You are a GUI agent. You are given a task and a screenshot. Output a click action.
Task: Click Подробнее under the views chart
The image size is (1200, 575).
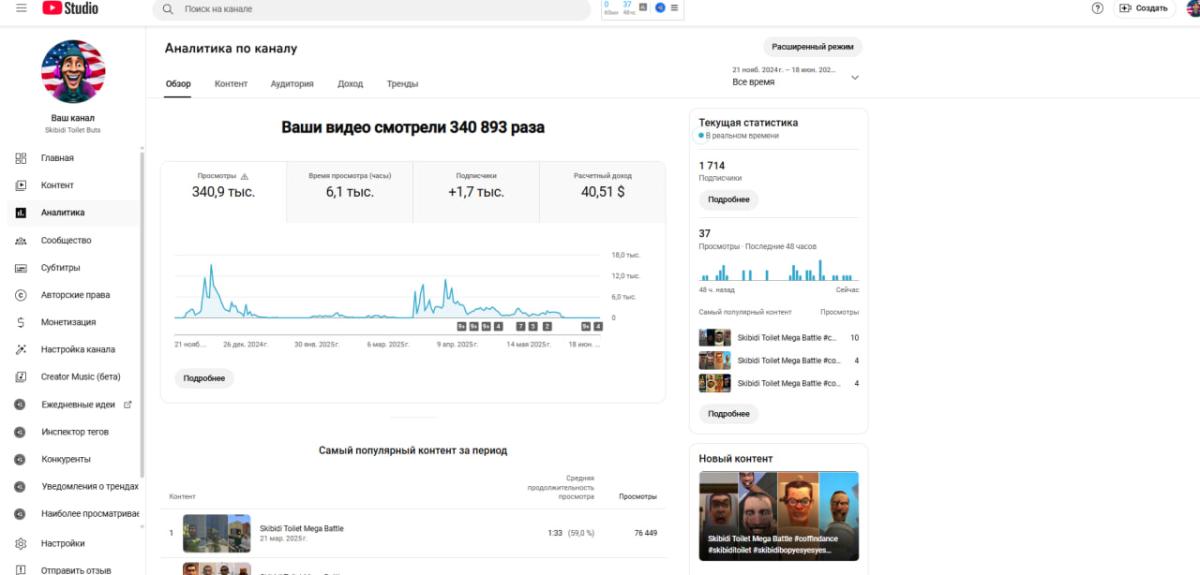204,379
